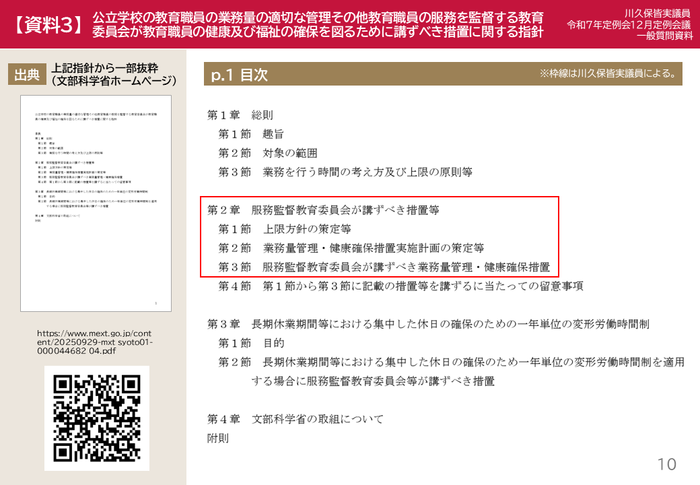Click the "※枠線は川久保皆実議員による" note
Screen dimensions: 700x485
[x=612, y=75]
